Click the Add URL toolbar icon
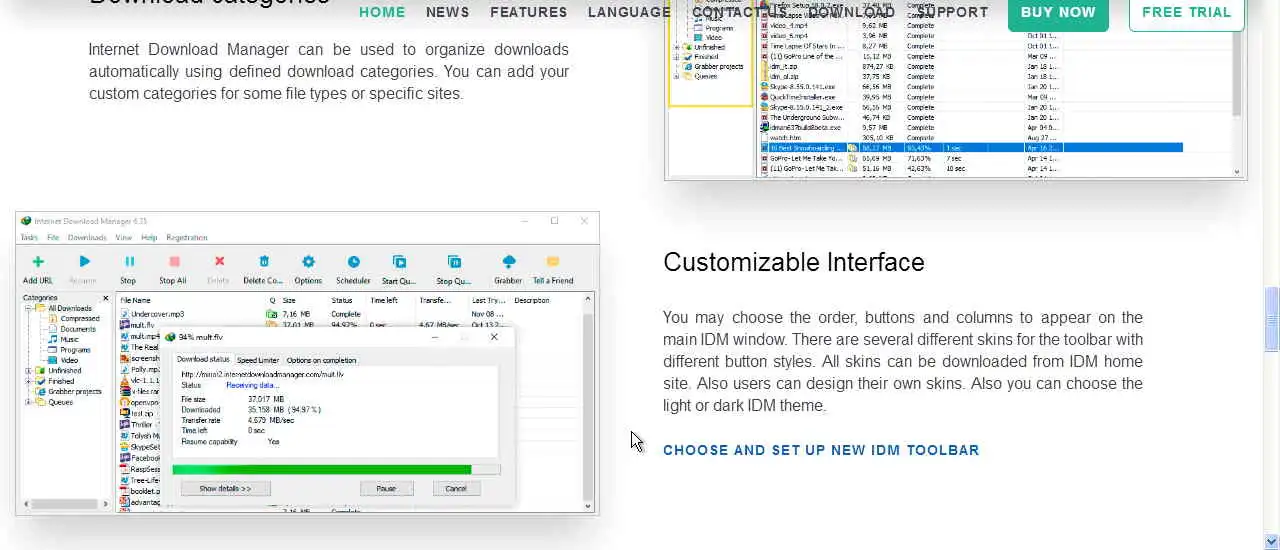This screenshot has width=1280, height=550. [38, 262]
